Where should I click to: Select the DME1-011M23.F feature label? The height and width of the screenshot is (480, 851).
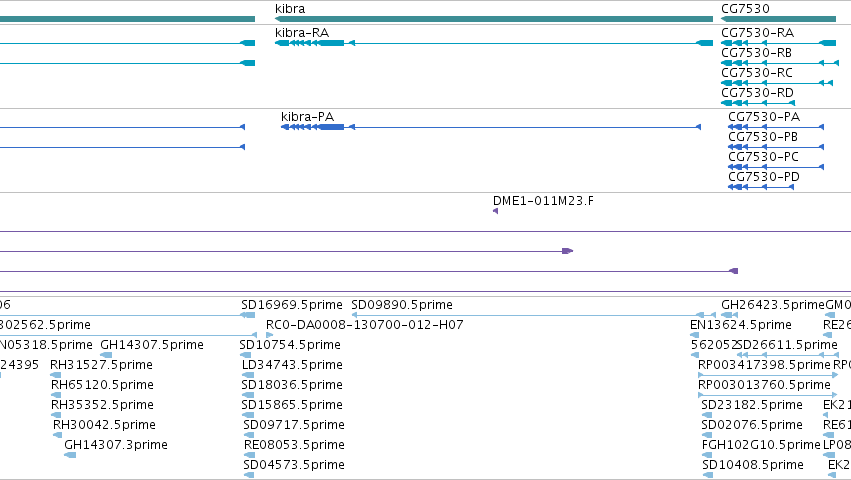tap(543, 201)
